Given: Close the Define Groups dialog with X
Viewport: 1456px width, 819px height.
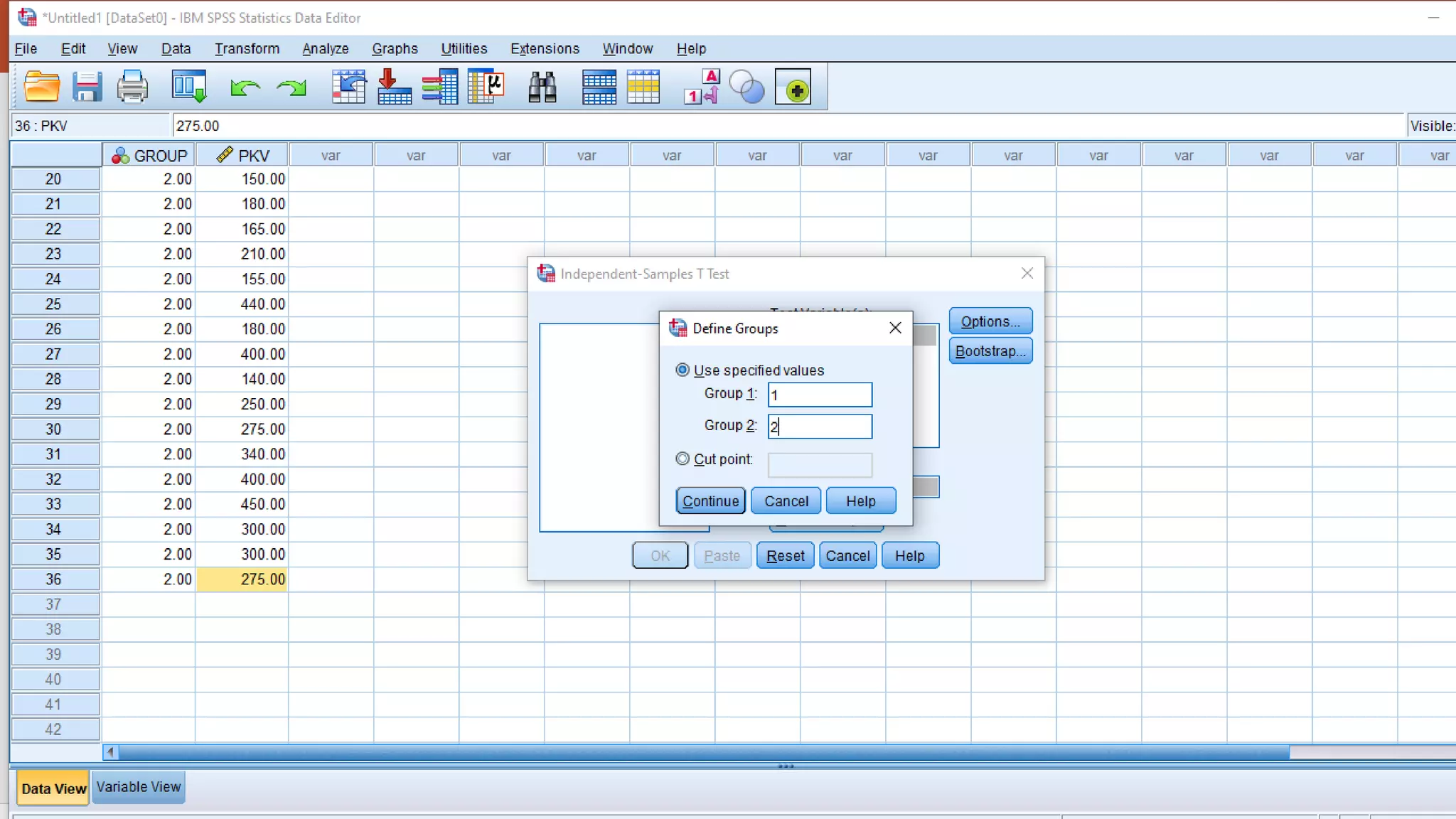Looking at the screenshot, I should tap(895, 328).
